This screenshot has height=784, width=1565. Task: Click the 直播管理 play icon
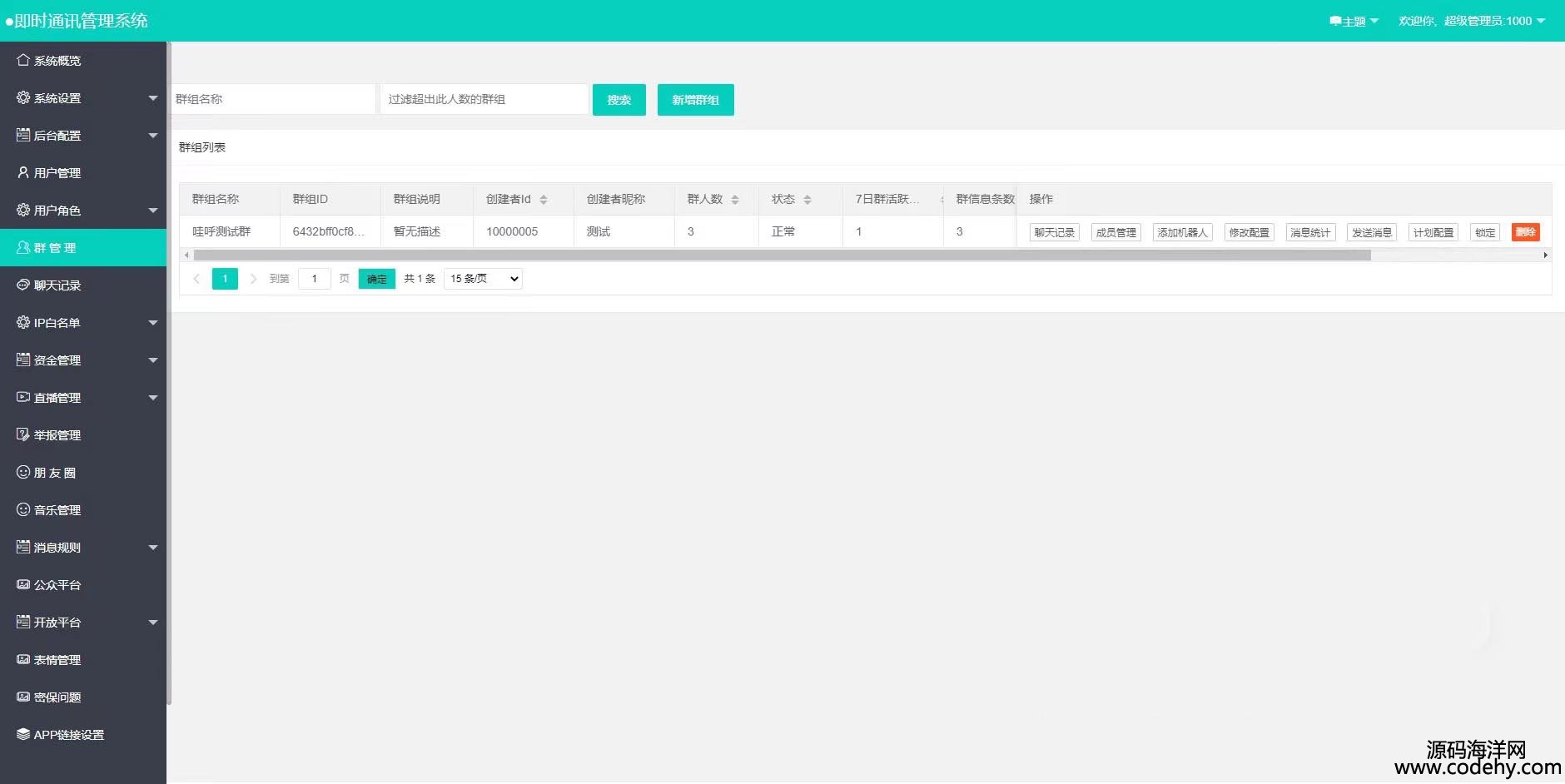click(x=23, y=397)
